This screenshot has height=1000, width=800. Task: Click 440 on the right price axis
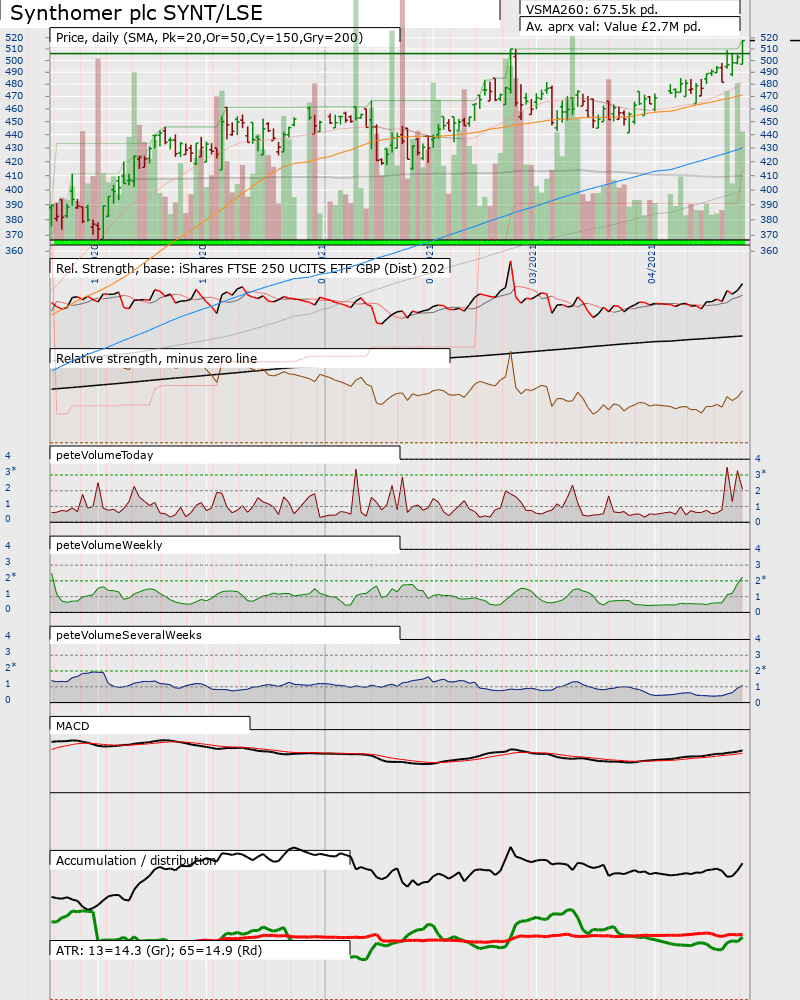click(x=769, y=135)
